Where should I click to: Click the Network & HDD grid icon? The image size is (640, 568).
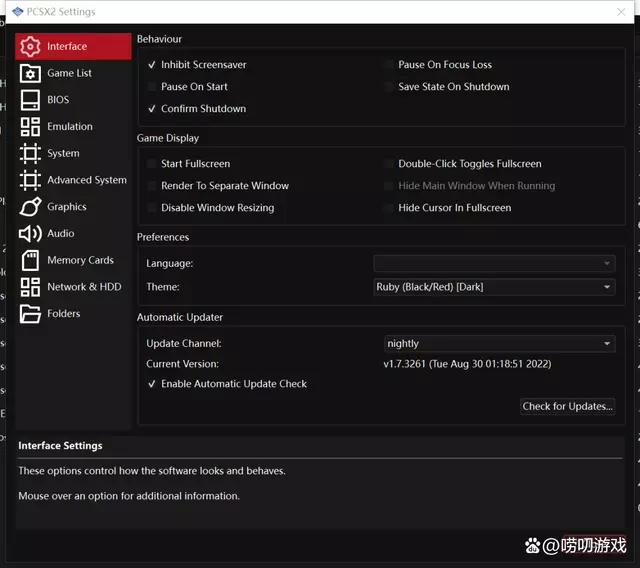[30, 287]
